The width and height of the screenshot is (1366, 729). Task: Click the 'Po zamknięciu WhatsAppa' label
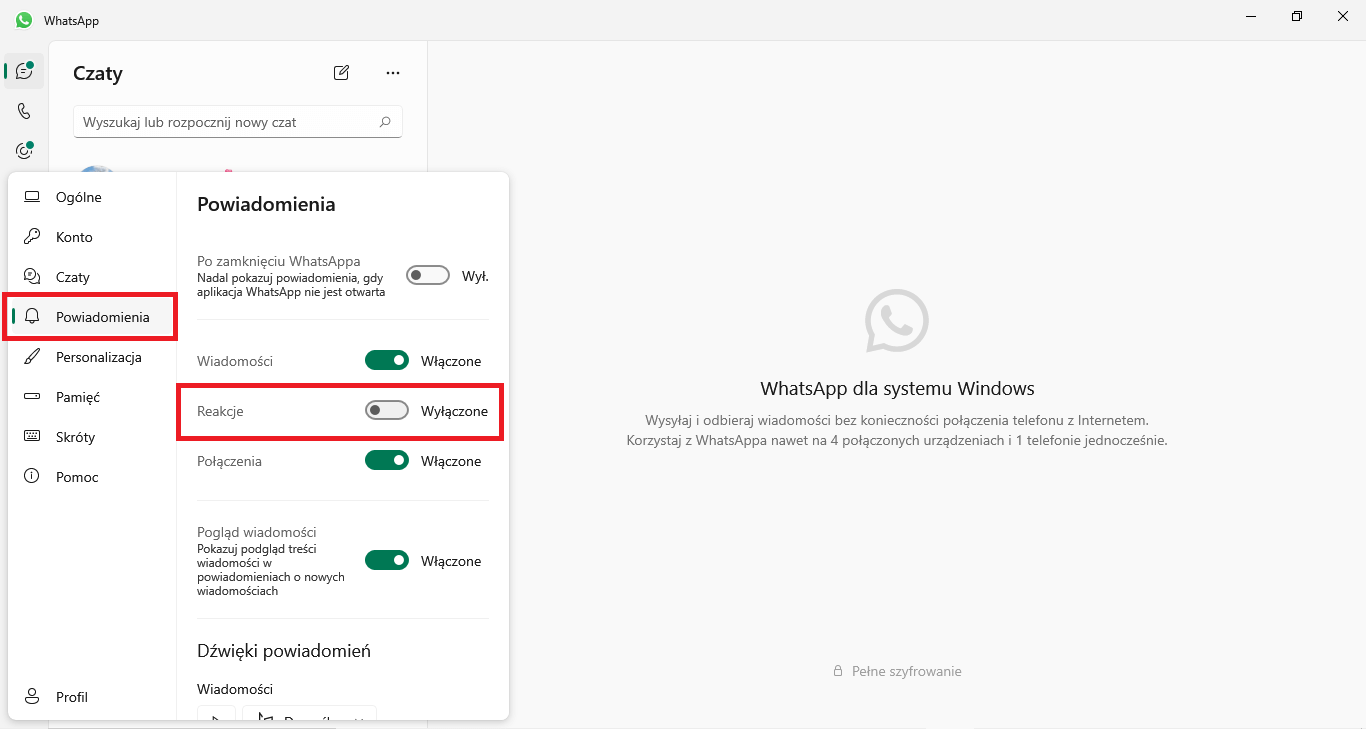(x=279, y=261)
